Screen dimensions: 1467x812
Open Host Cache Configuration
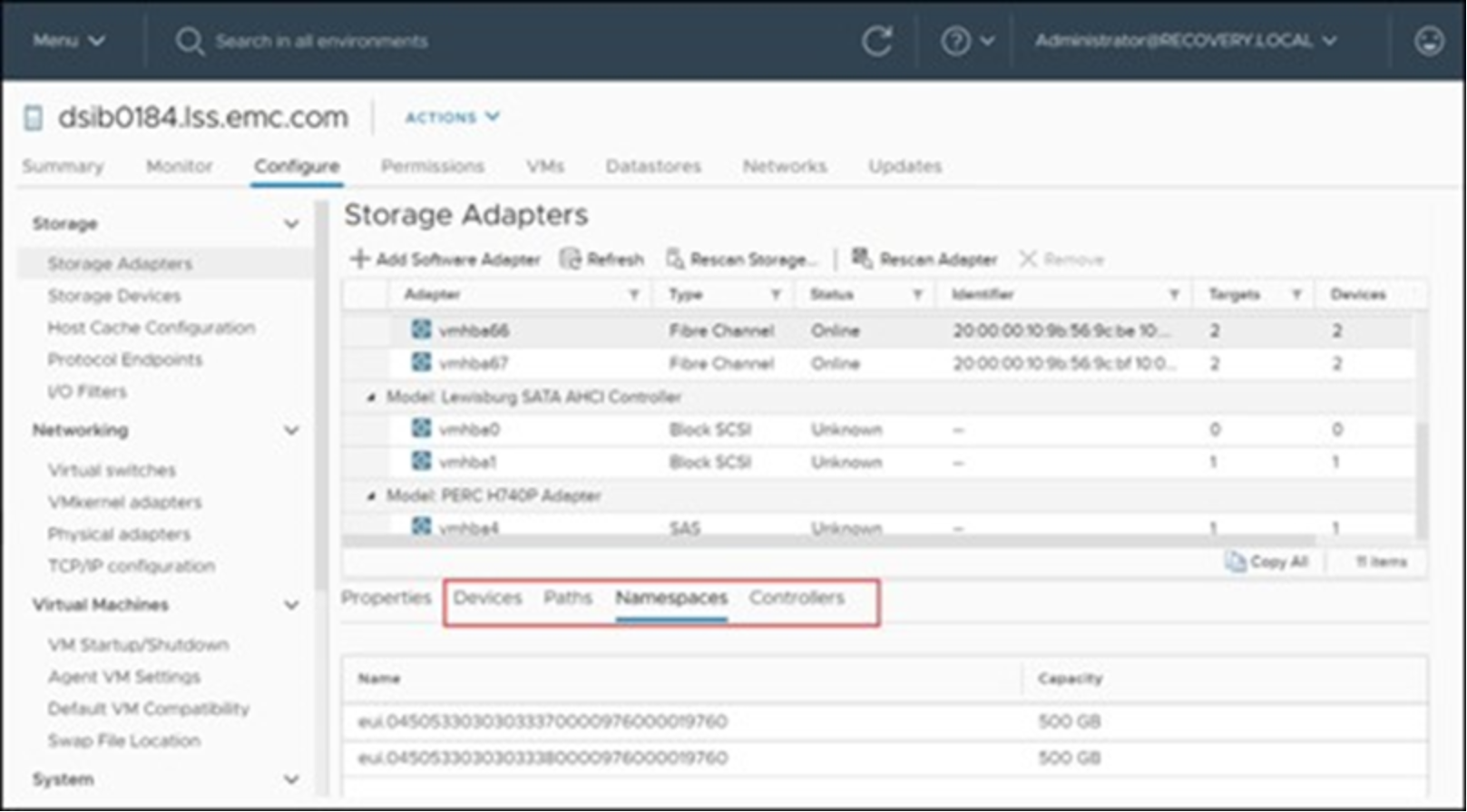click(152, 328)
